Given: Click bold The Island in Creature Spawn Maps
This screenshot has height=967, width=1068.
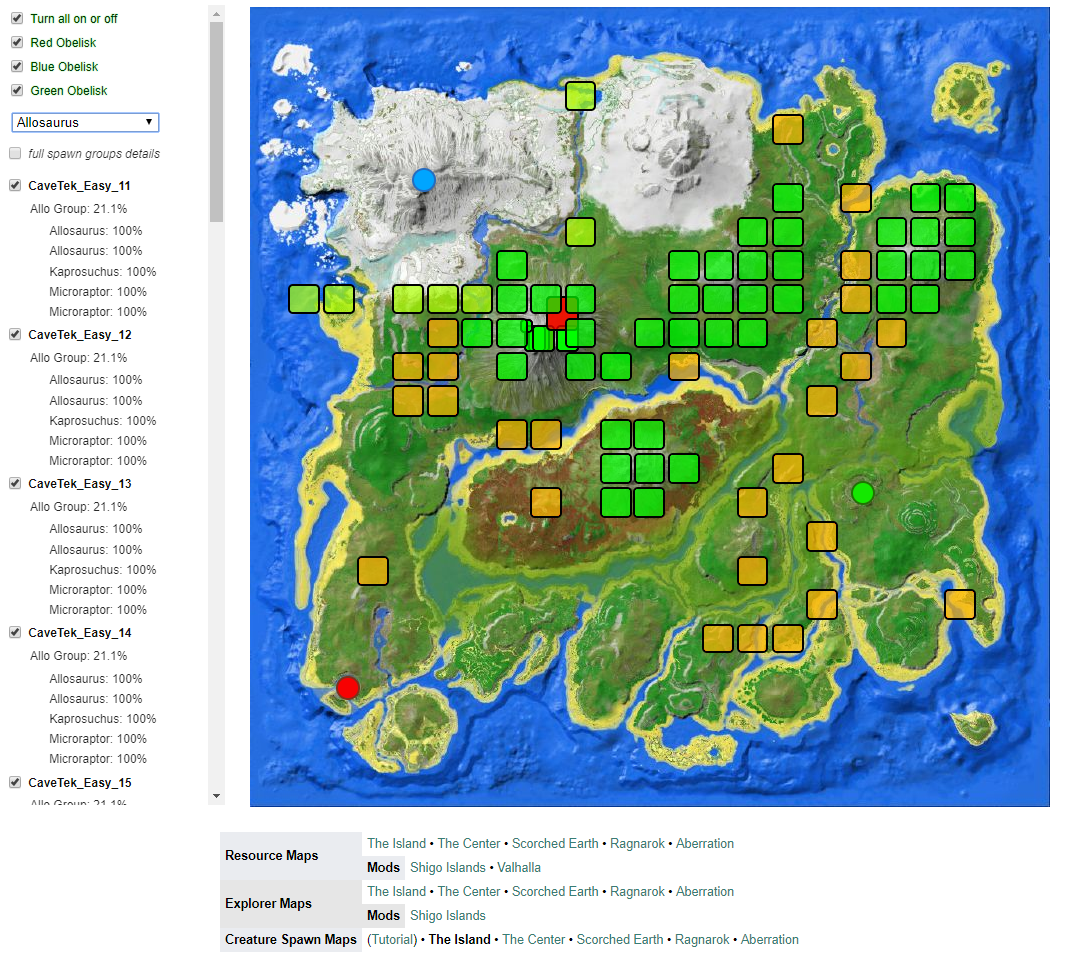Looking at the screenshot, I should point(459,940).
